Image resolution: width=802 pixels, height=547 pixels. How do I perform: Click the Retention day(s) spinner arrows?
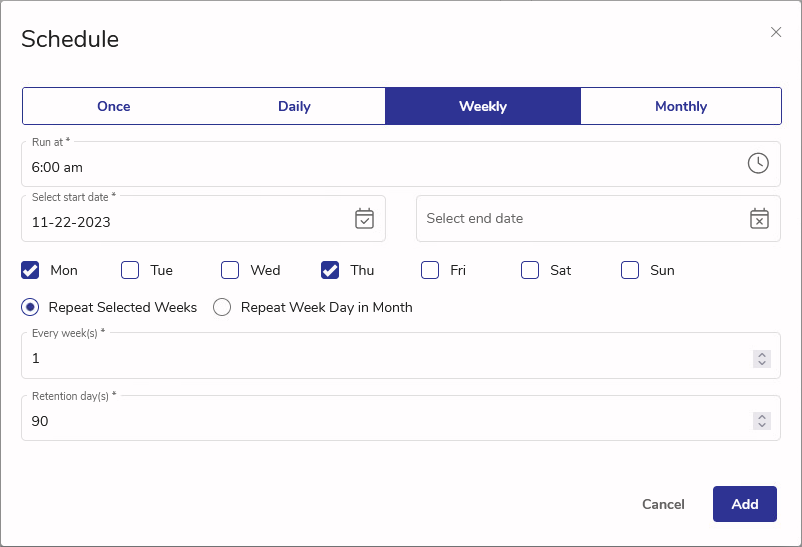[762, 421]
